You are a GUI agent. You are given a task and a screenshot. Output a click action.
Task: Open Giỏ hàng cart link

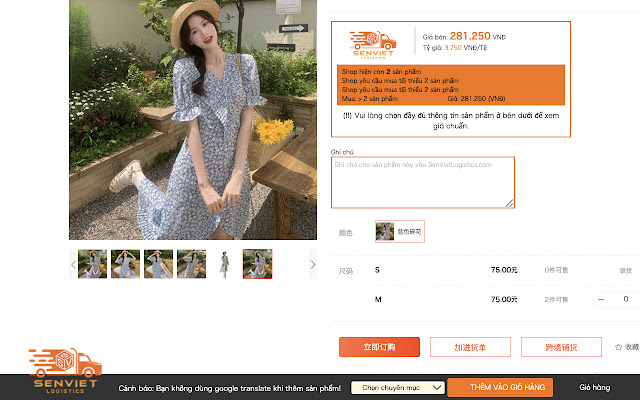(595, 387)
